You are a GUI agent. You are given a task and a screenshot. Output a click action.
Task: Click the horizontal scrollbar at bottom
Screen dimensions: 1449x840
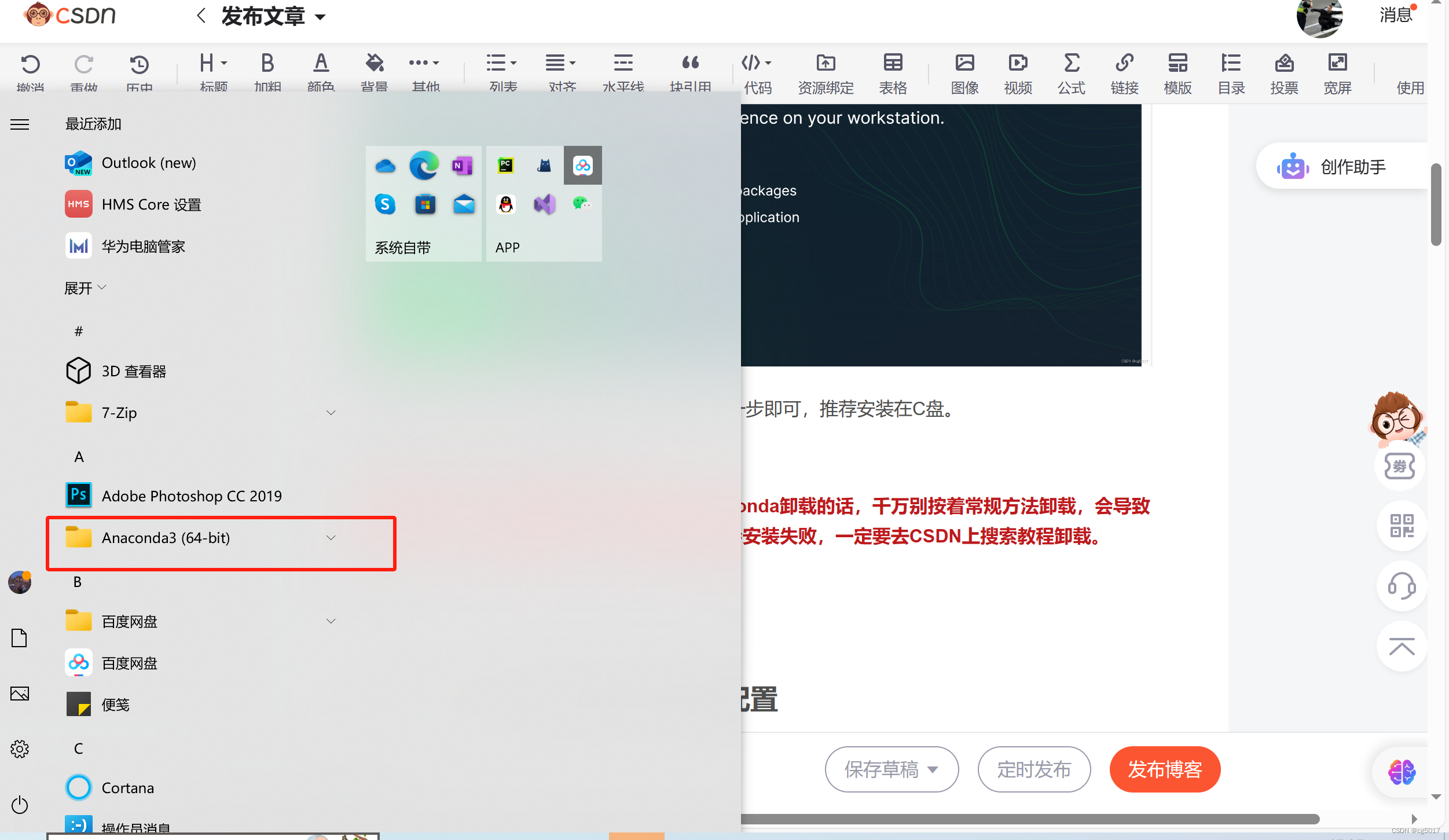point(1030,819)
